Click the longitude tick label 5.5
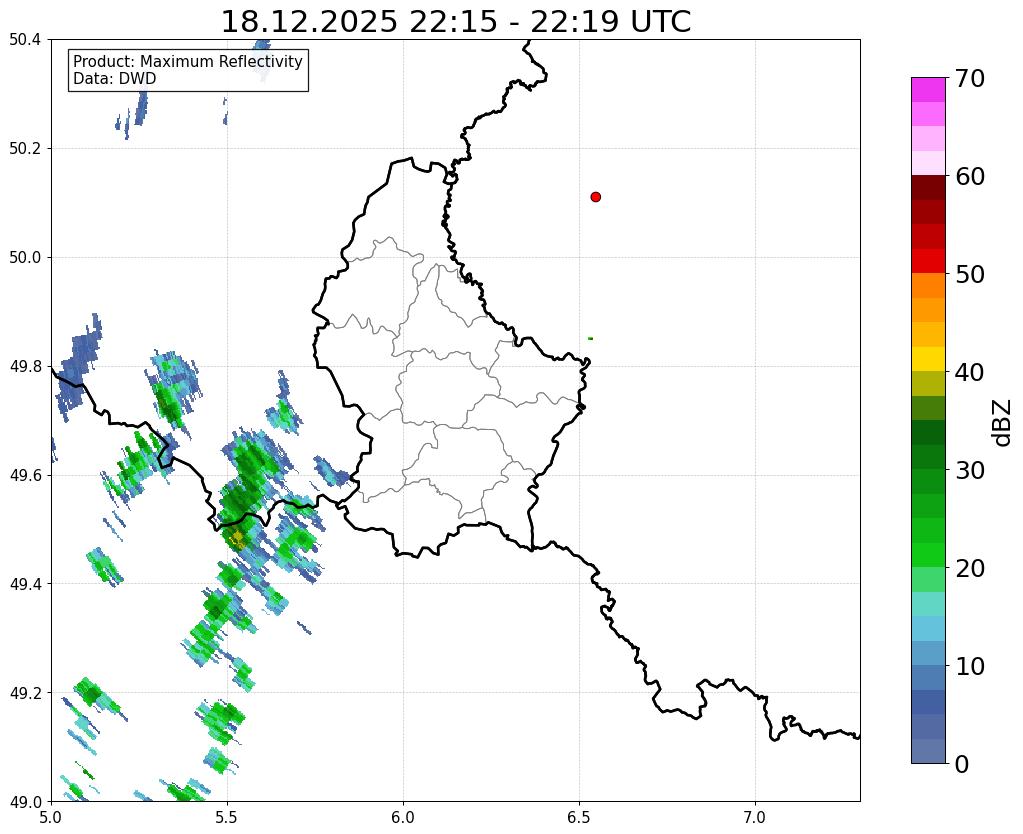 click(227, 817)
